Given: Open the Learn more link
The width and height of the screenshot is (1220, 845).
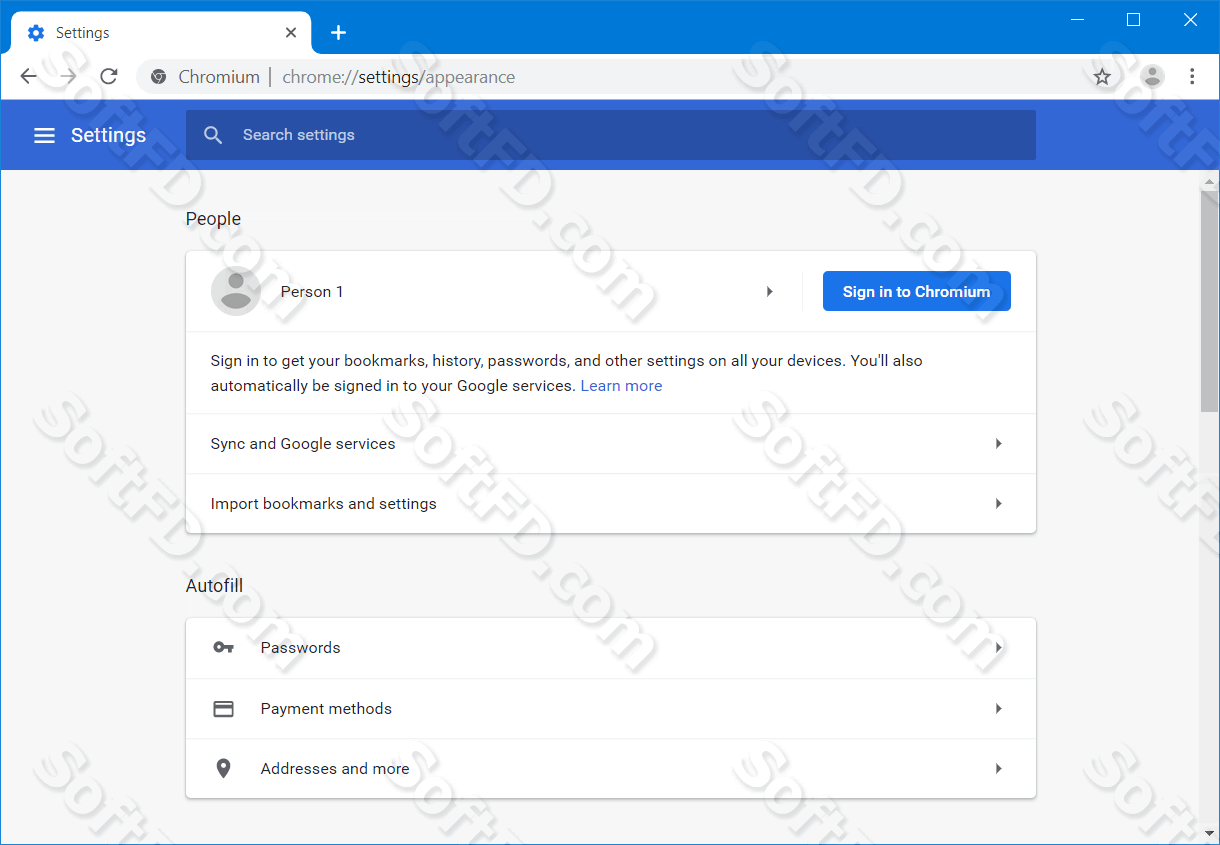Looking at the screenshot, I should pos(621,386).
